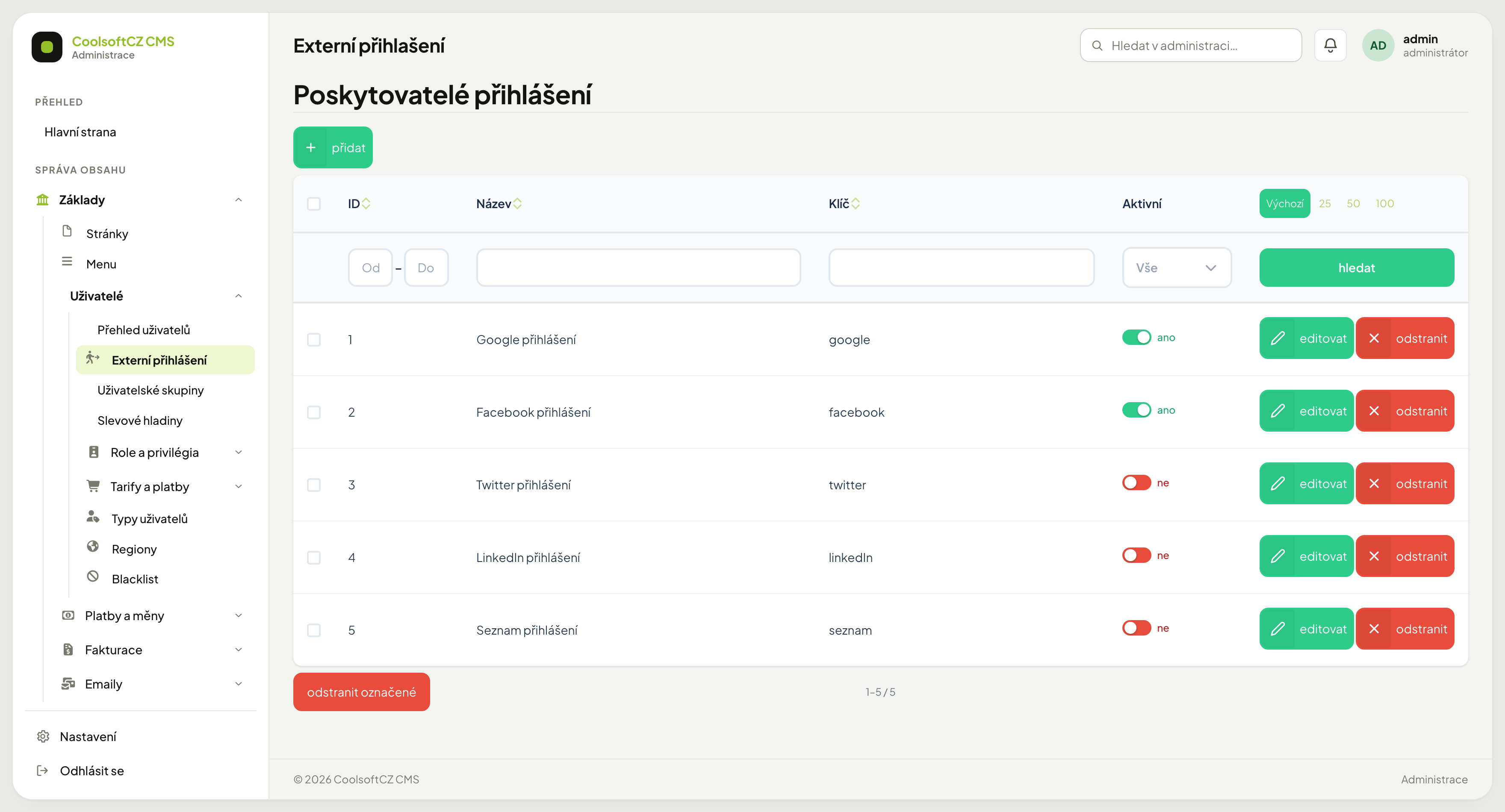
Task: Collapse the Základy section chevron
Action: (239, 200)
